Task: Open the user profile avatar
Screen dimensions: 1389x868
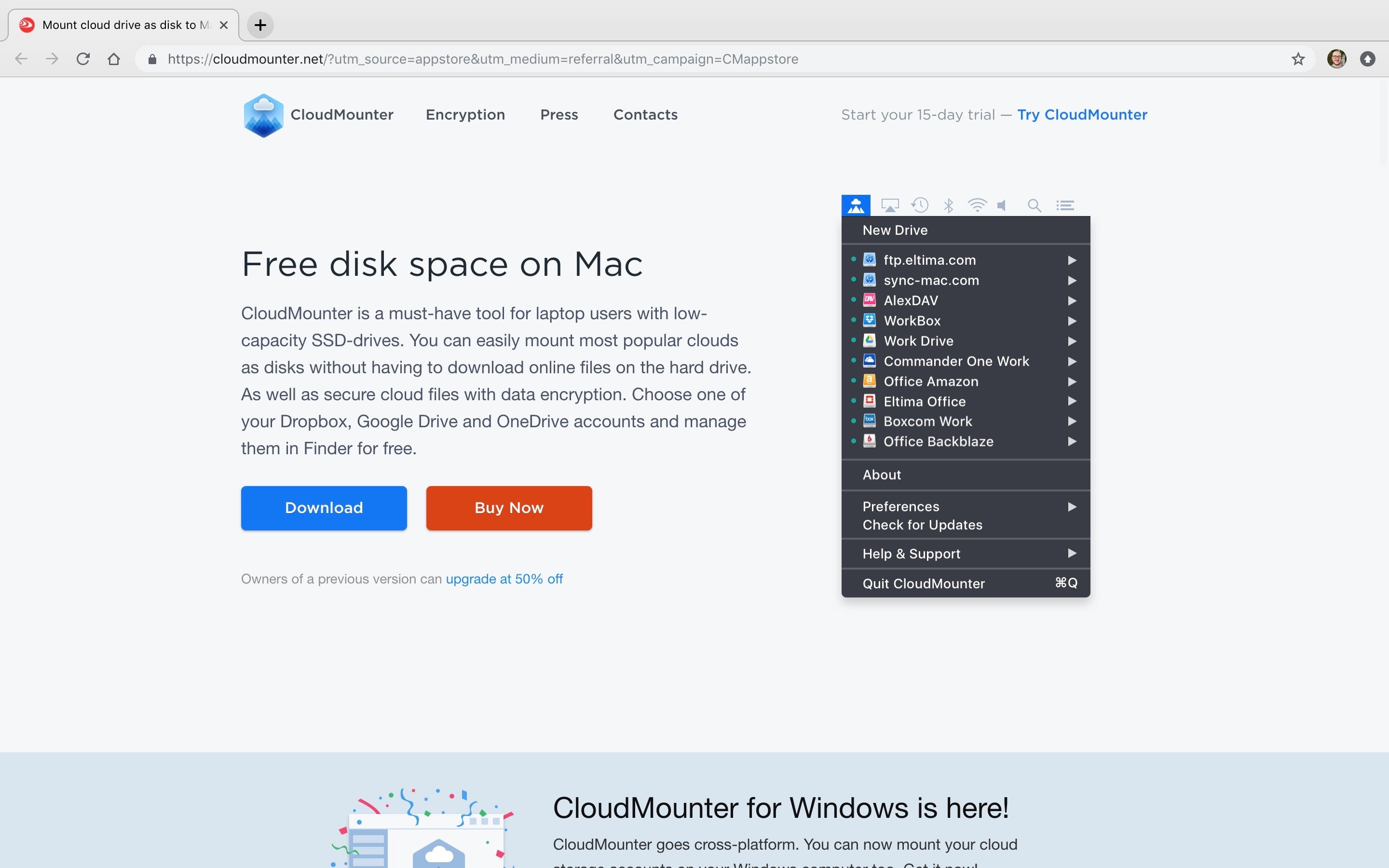Action: 1336,59
